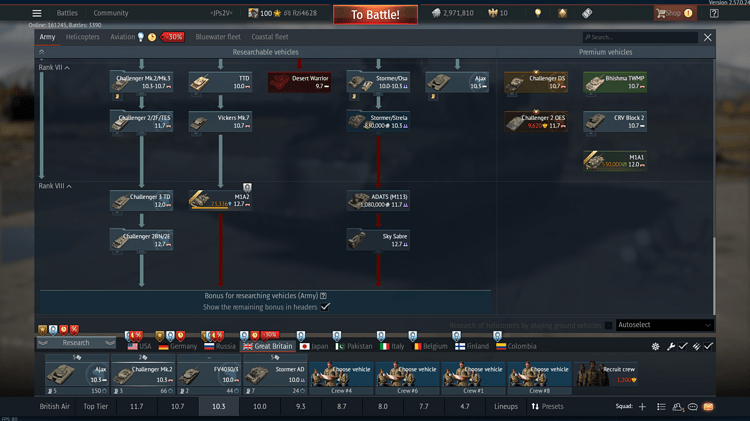Select the British Air preset
Image resolution: width=750 pixels, height=421 pixels.
point(55,406)
